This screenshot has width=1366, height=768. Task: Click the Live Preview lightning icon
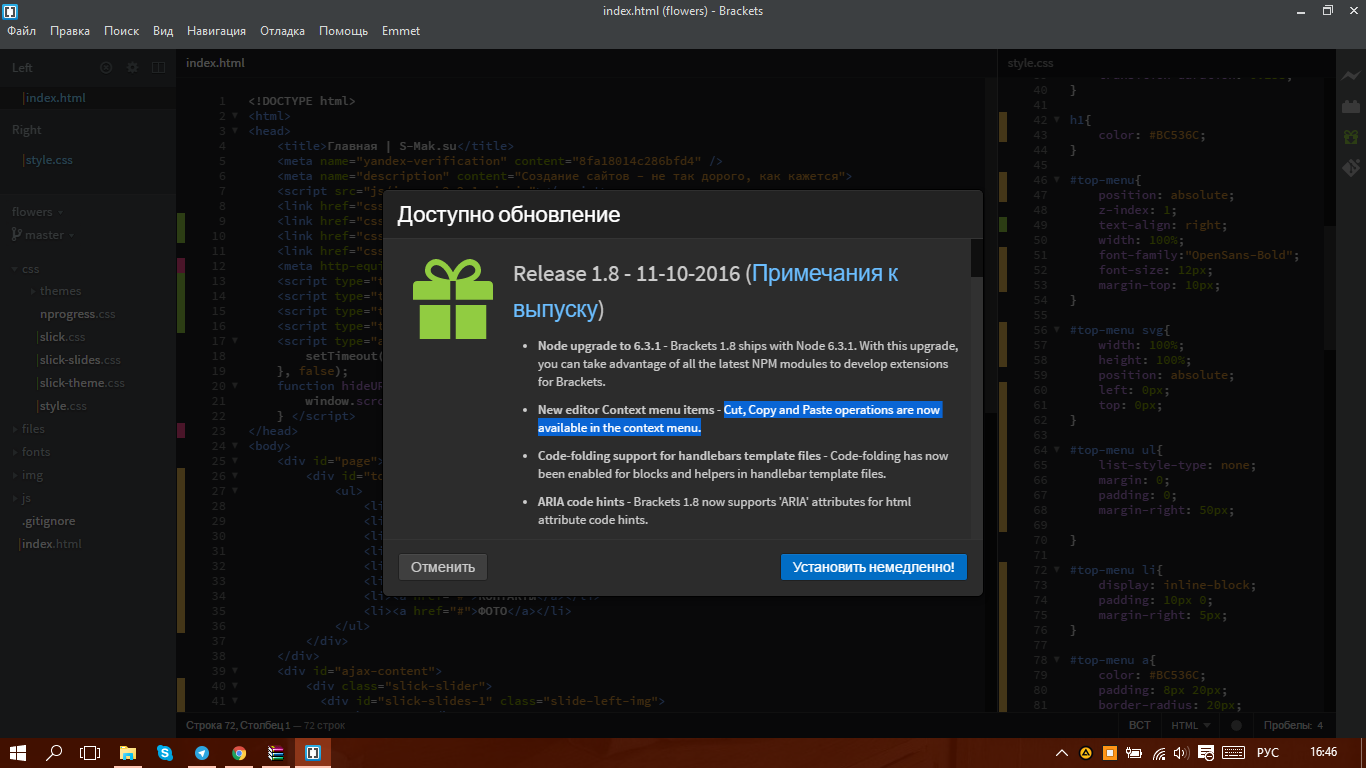pos(1350,76)
